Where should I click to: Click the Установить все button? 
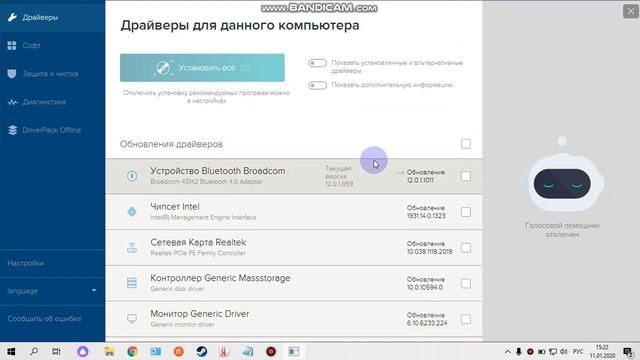tap(202, 68)
